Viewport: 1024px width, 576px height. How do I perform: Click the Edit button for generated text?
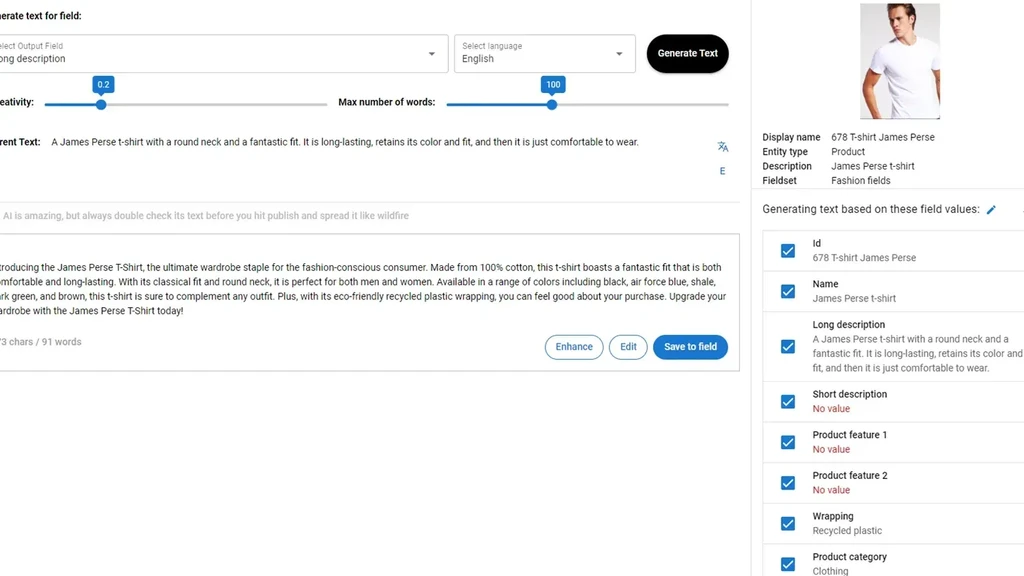pyautogui.click(x=628, y=347)
